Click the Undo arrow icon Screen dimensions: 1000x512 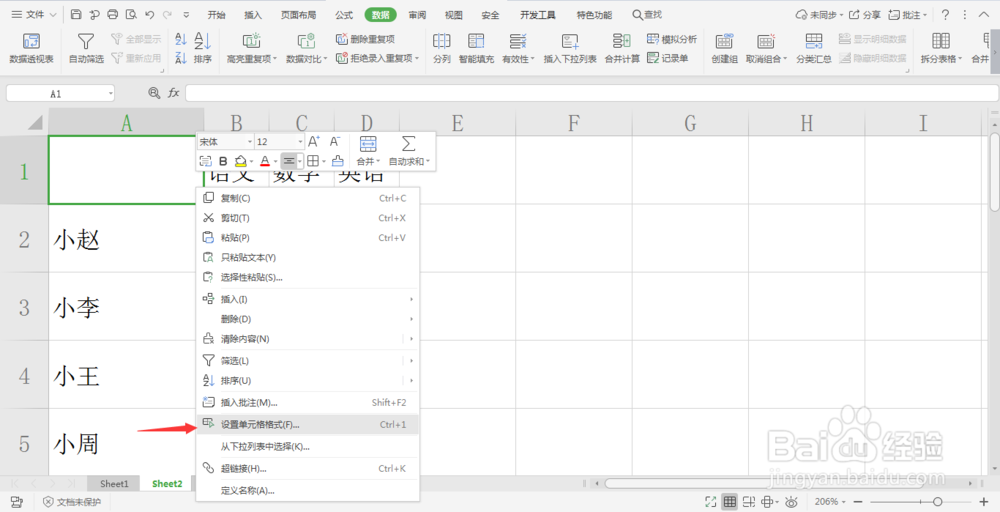click(x=149, y=14)
